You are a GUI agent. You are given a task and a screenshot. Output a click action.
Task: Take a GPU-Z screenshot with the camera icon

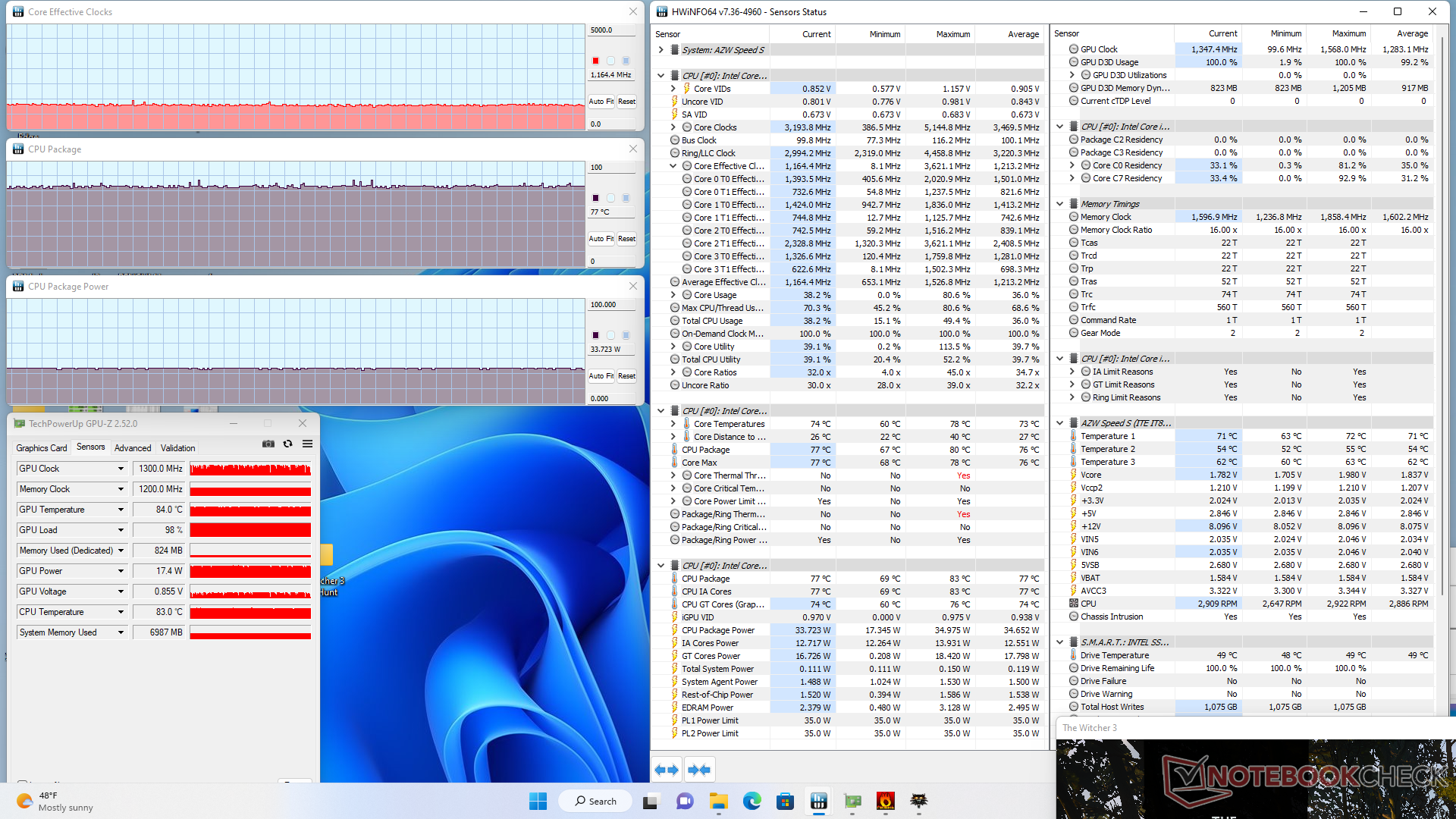268,444
